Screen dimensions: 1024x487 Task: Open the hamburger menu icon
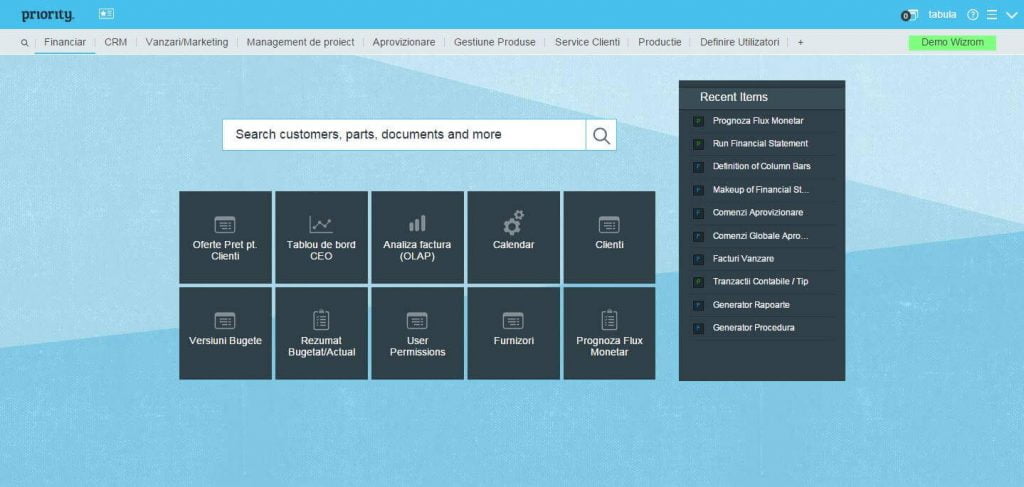(991, 15)
